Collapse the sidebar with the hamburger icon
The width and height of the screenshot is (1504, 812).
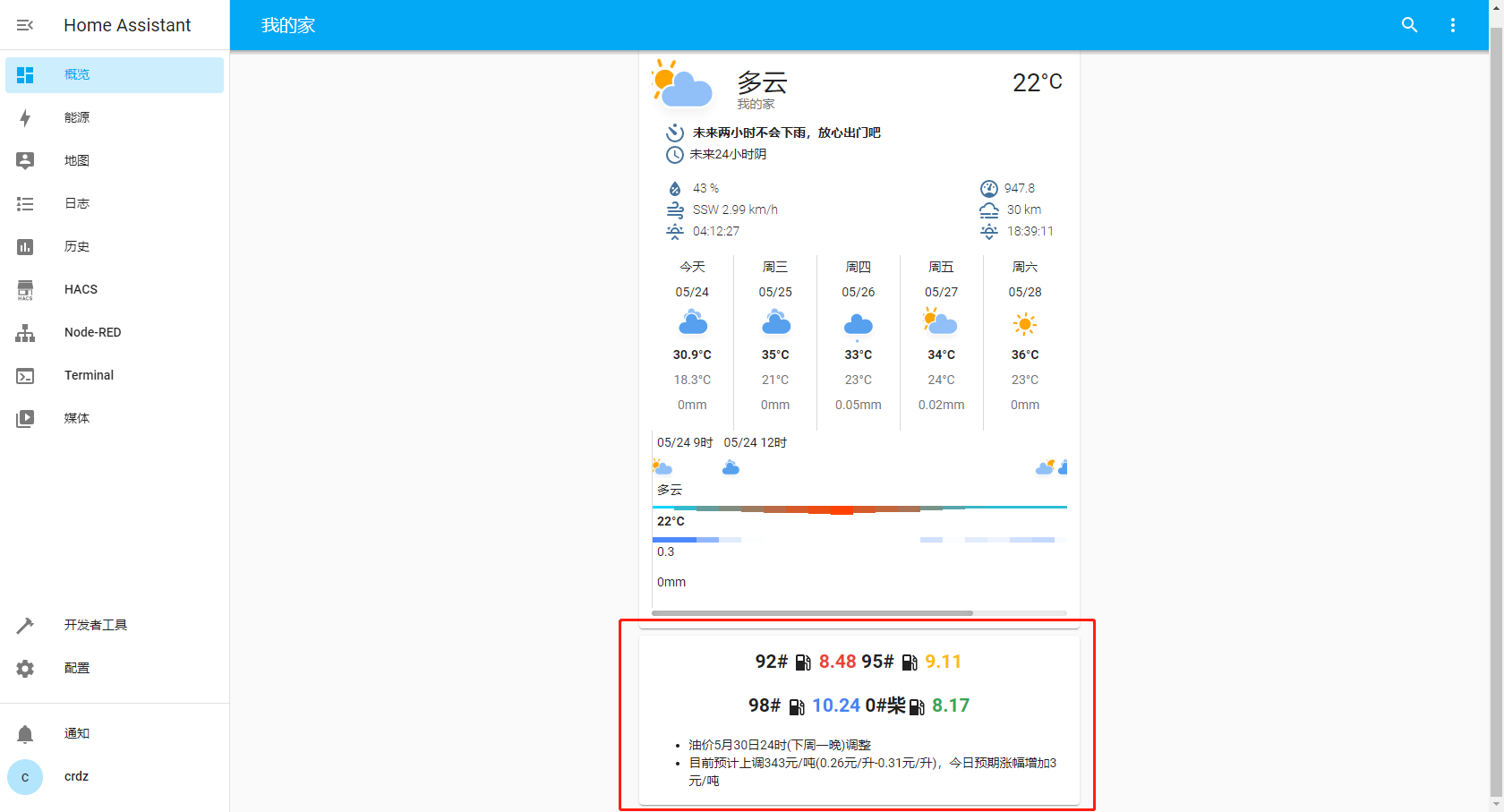[25, 25]
